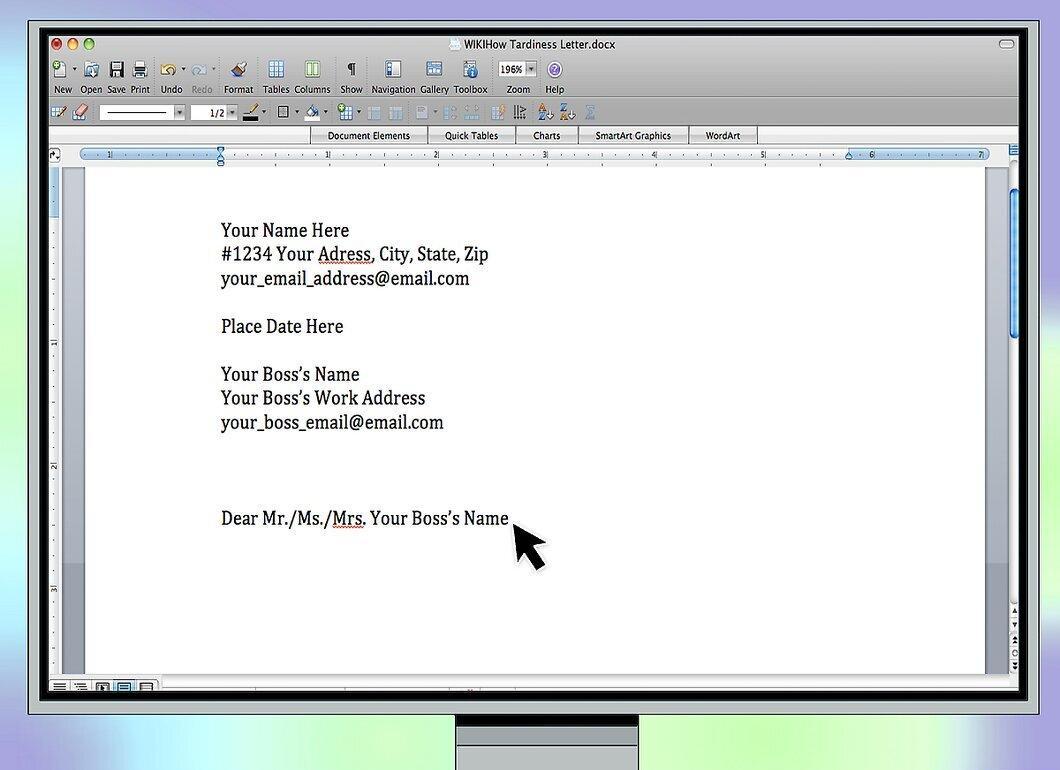
Task: Click the shading fill color bucket
Action: tap(312, 112)
